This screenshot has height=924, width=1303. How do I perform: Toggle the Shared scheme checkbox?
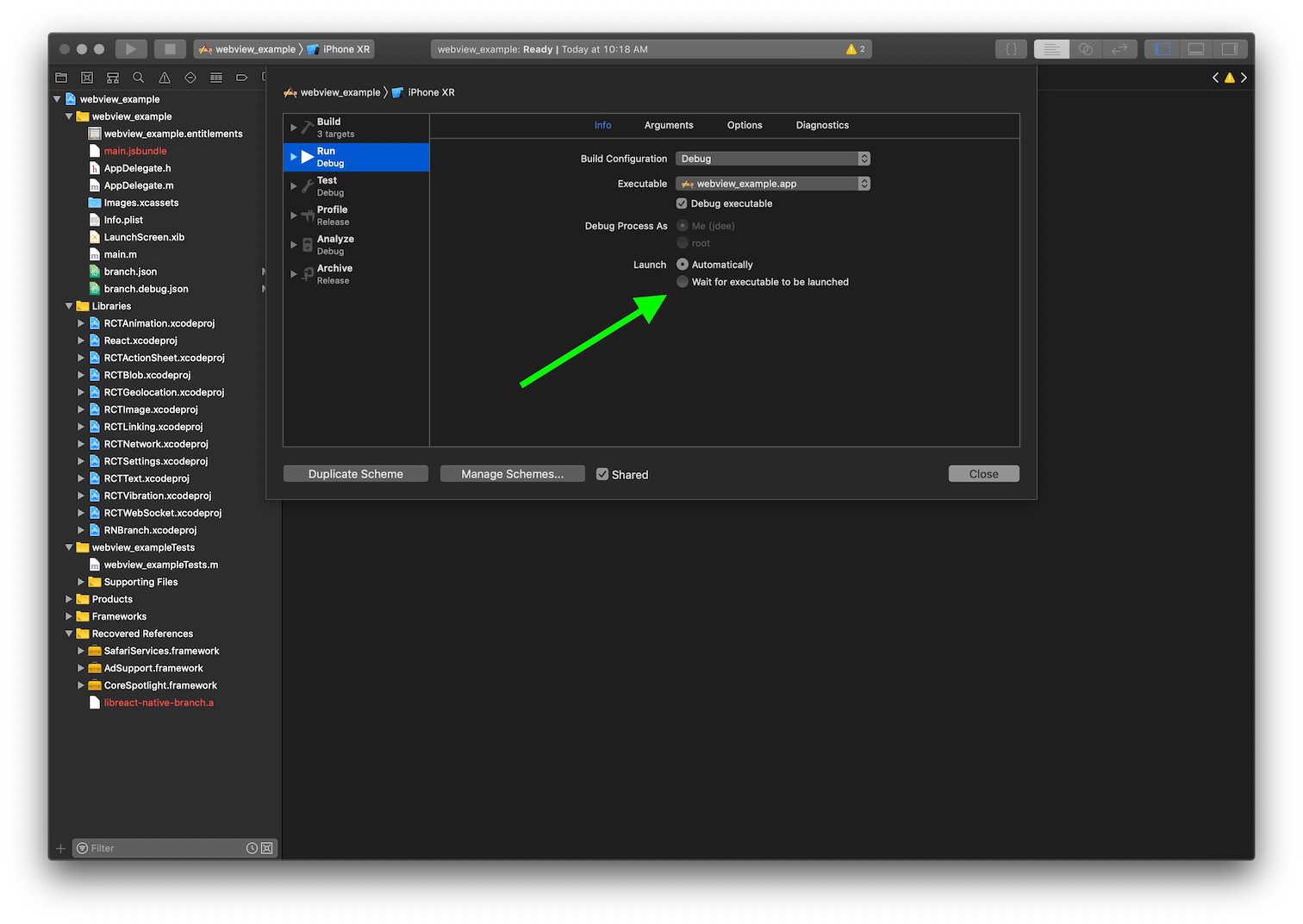(x=602, y=474)
